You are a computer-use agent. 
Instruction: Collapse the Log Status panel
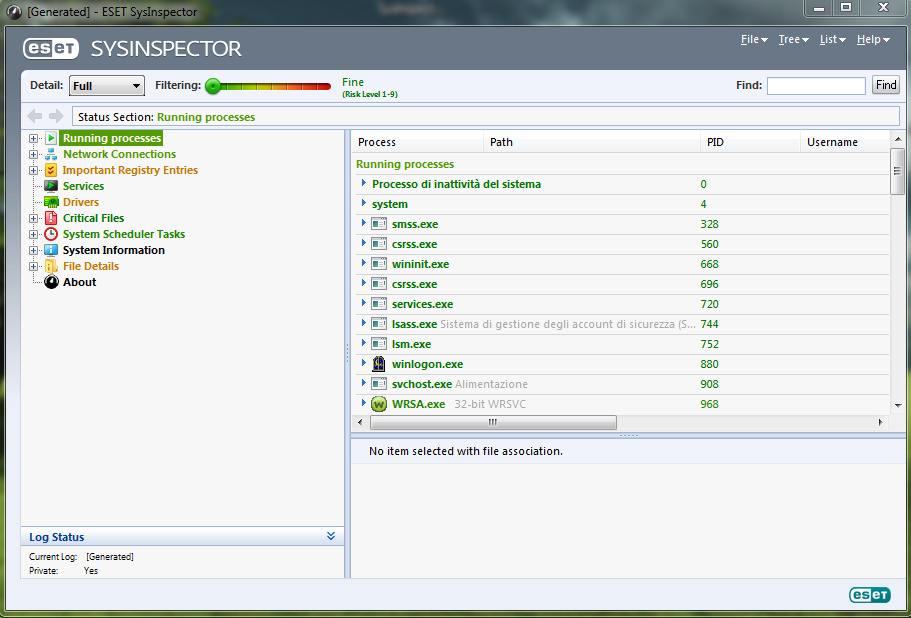point(331,536)
